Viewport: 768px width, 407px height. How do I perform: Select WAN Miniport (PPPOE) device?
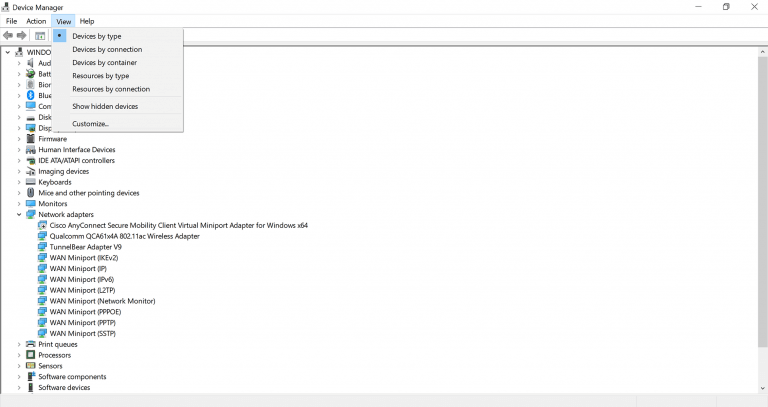(x=85, y=312)
